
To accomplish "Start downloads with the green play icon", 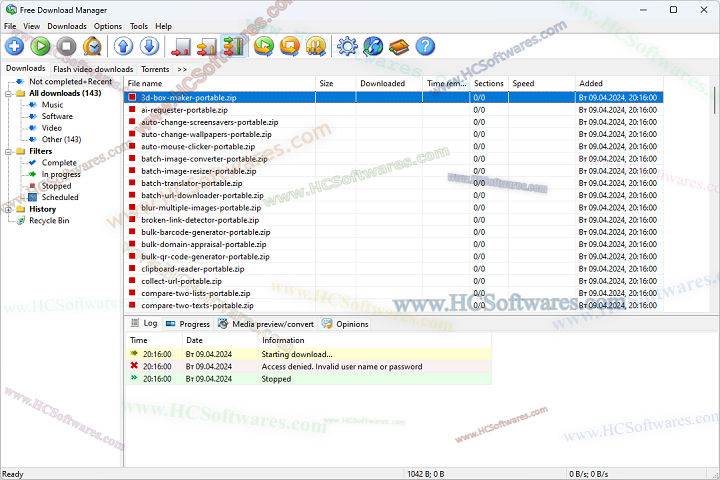I will pos(40,46).
